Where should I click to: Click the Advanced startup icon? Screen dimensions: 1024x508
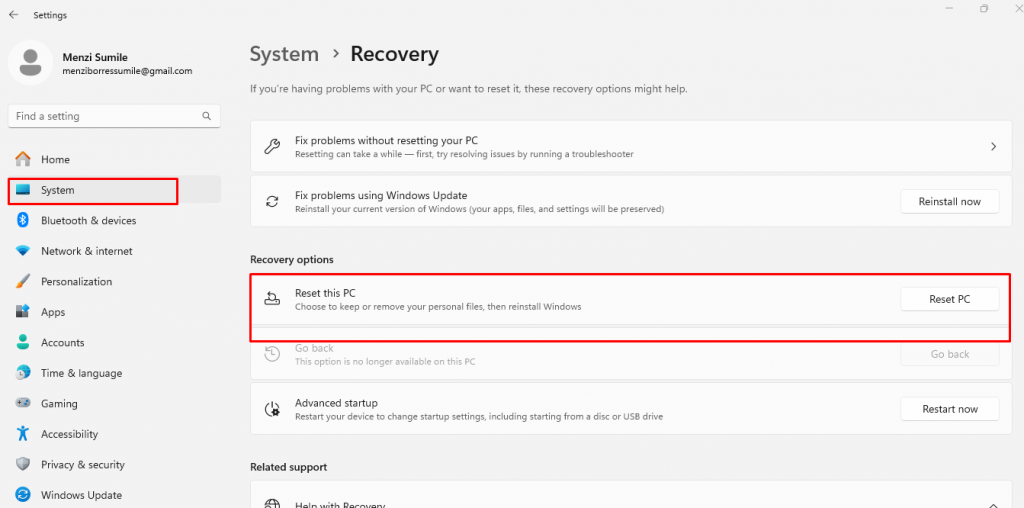(x=272, y=409)
